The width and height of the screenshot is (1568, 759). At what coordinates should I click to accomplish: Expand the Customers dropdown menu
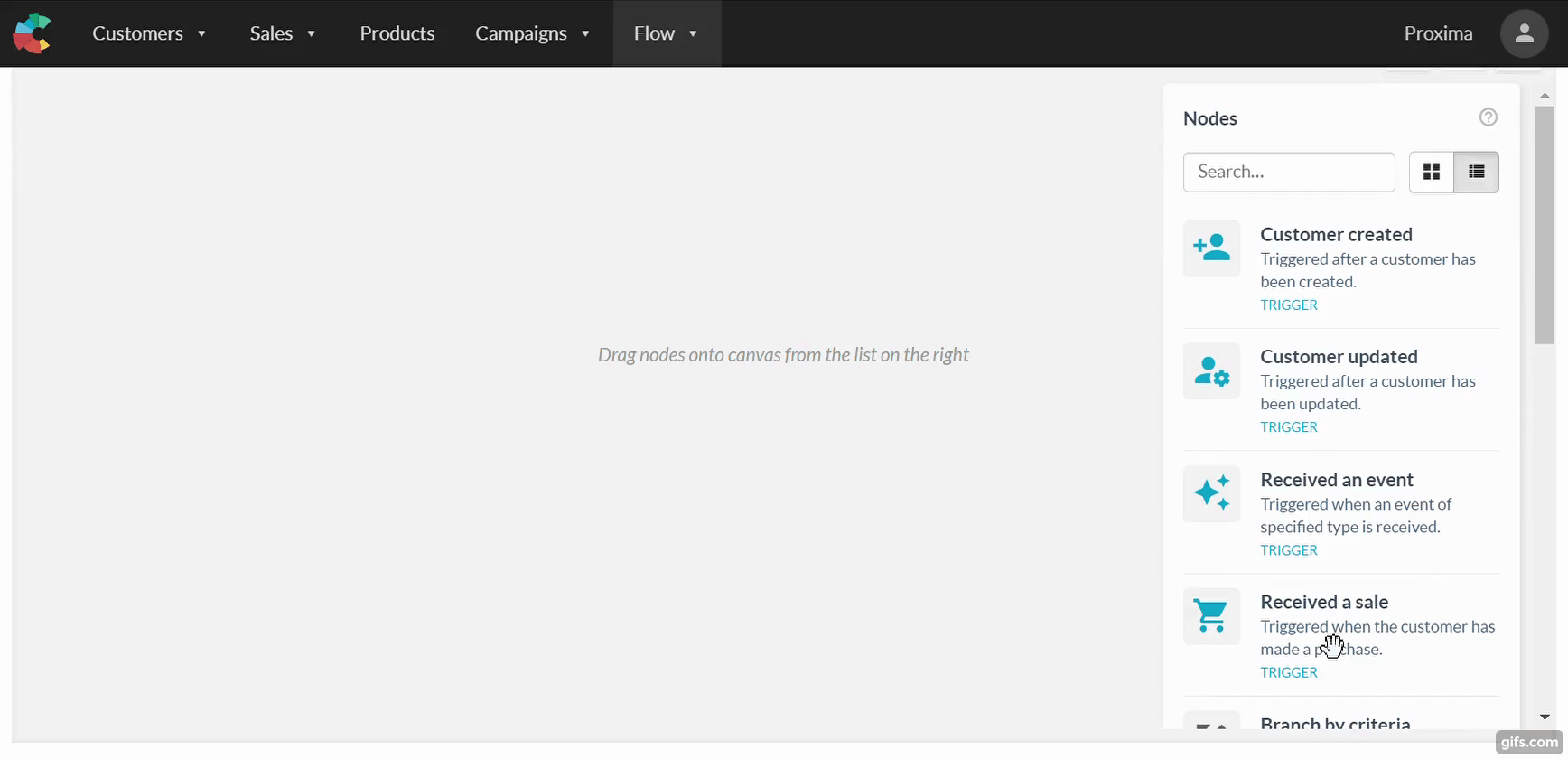149,33
